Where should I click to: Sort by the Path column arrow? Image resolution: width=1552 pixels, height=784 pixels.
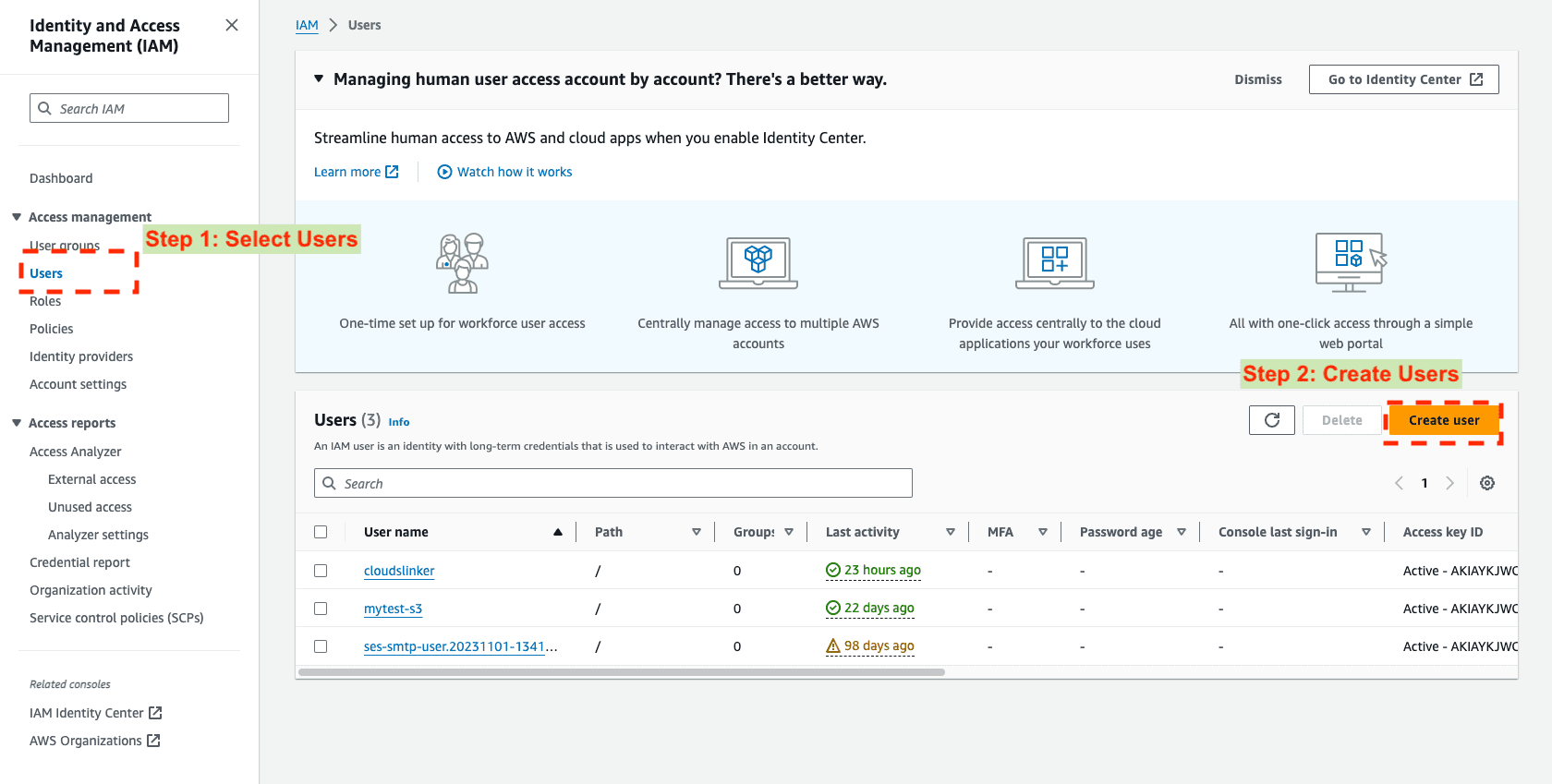coord(697,532)
